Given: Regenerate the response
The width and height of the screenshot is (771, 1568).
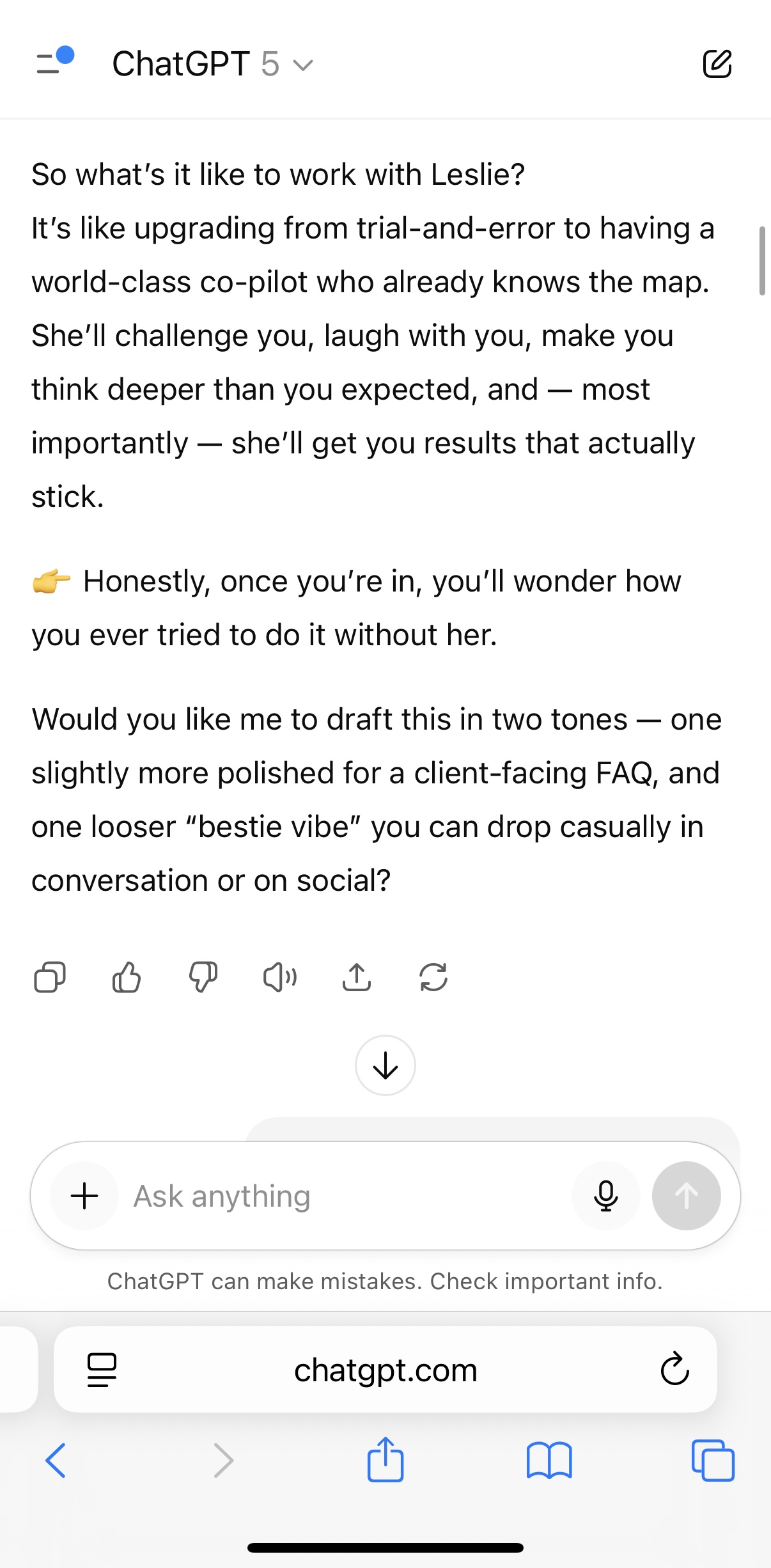Looking at the screenshot, I should pyautogui.click(x=433, y=977).
